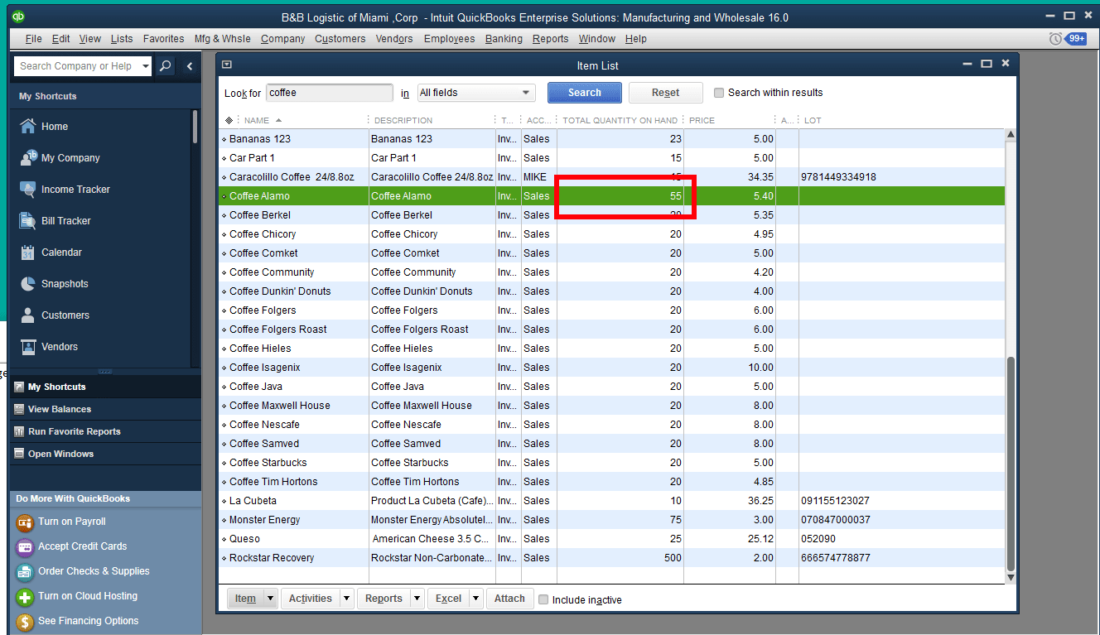Click the Item List vertical scrollbar
Viewport: 1100px width, 635px height.
pos(1010,460)
